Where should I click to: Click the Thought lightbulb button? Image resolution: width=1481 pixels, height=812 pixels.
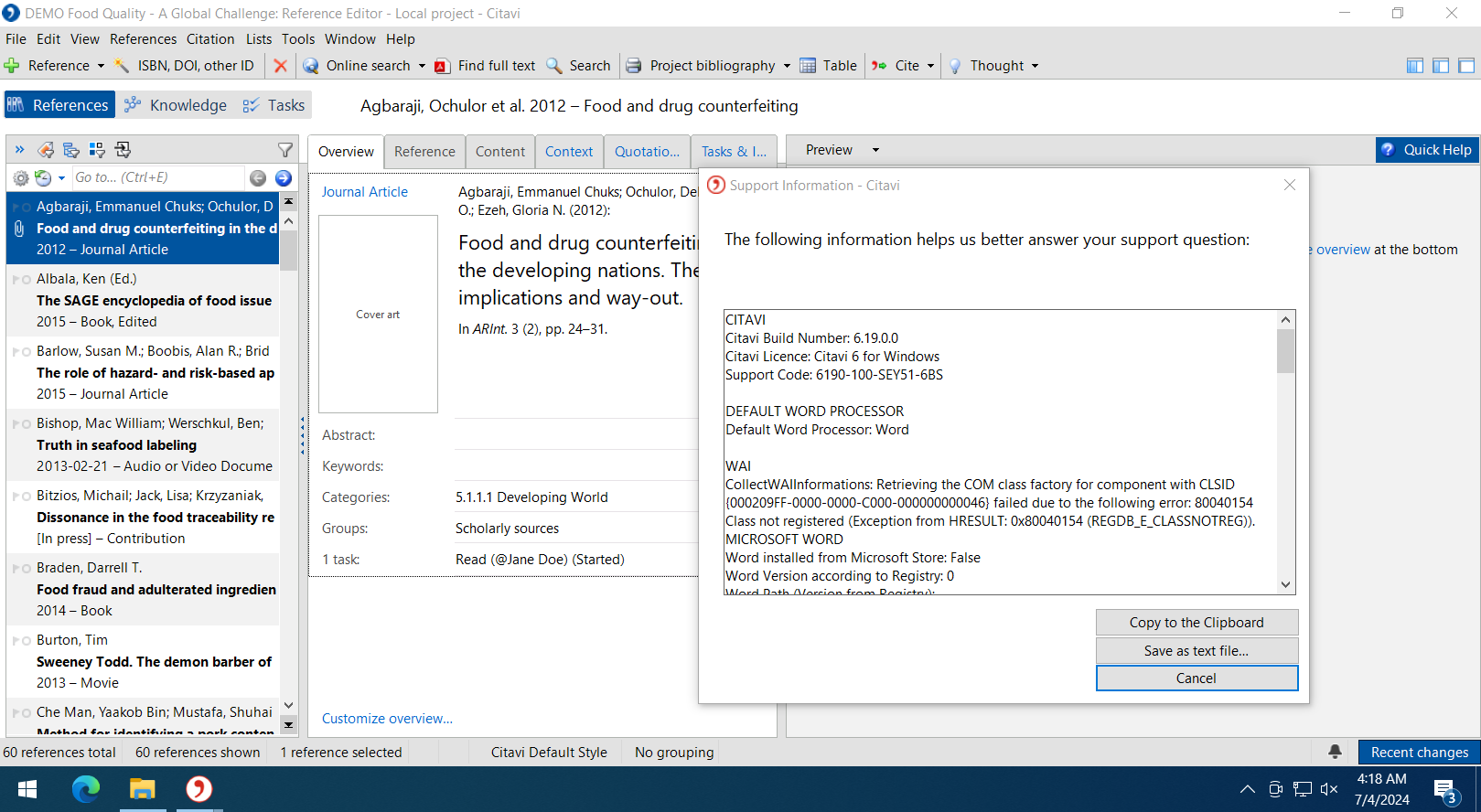[x=987, y=66]
